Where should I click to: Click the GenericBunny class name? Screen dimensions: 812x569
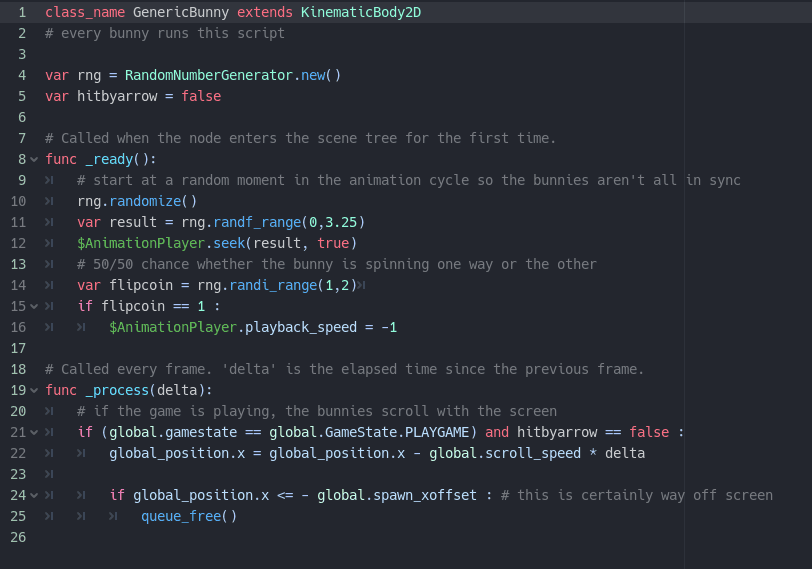(x=181, y=12)
